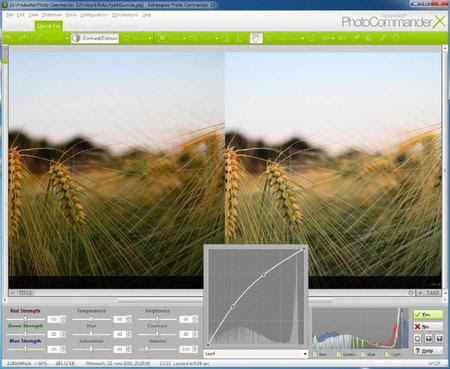Click the half-circle contrast icon beside Contrast/Colours

[x=76, y=38]
